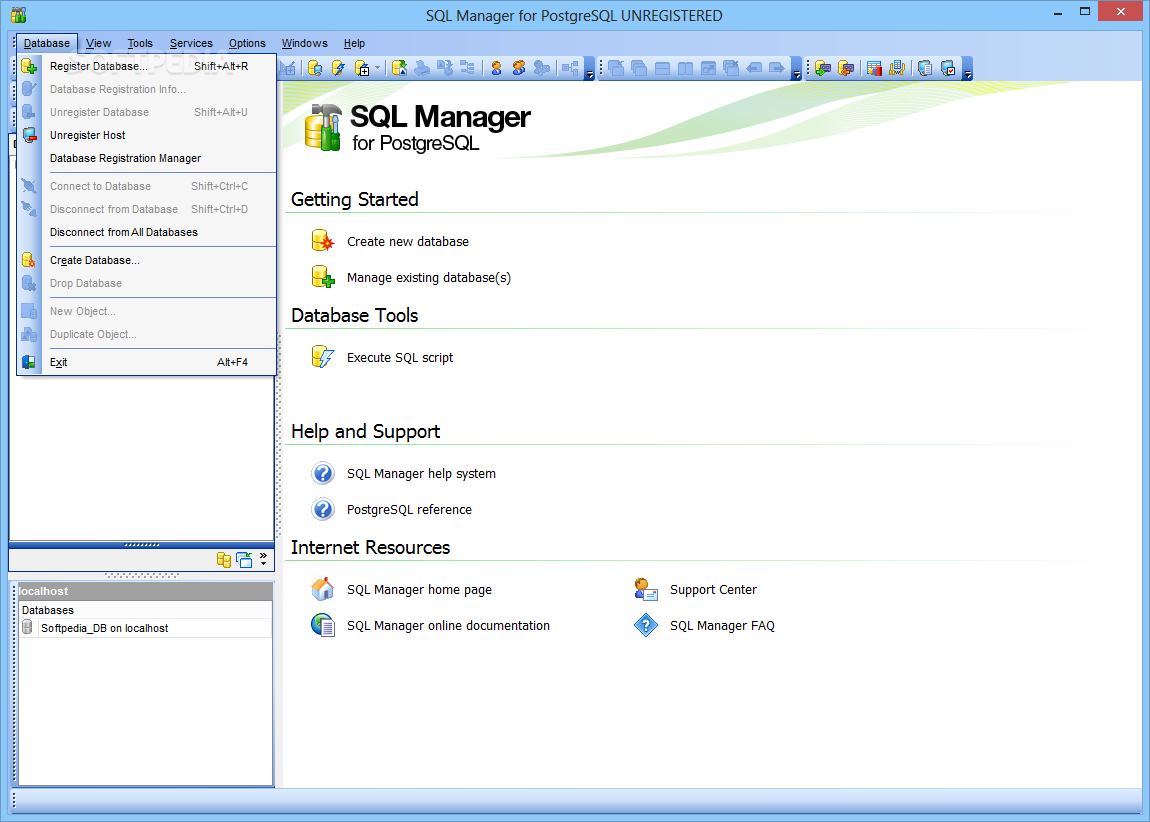Select Softpedia_DB on localhost row
This screenshot has width=1150, height=822.
145,628
